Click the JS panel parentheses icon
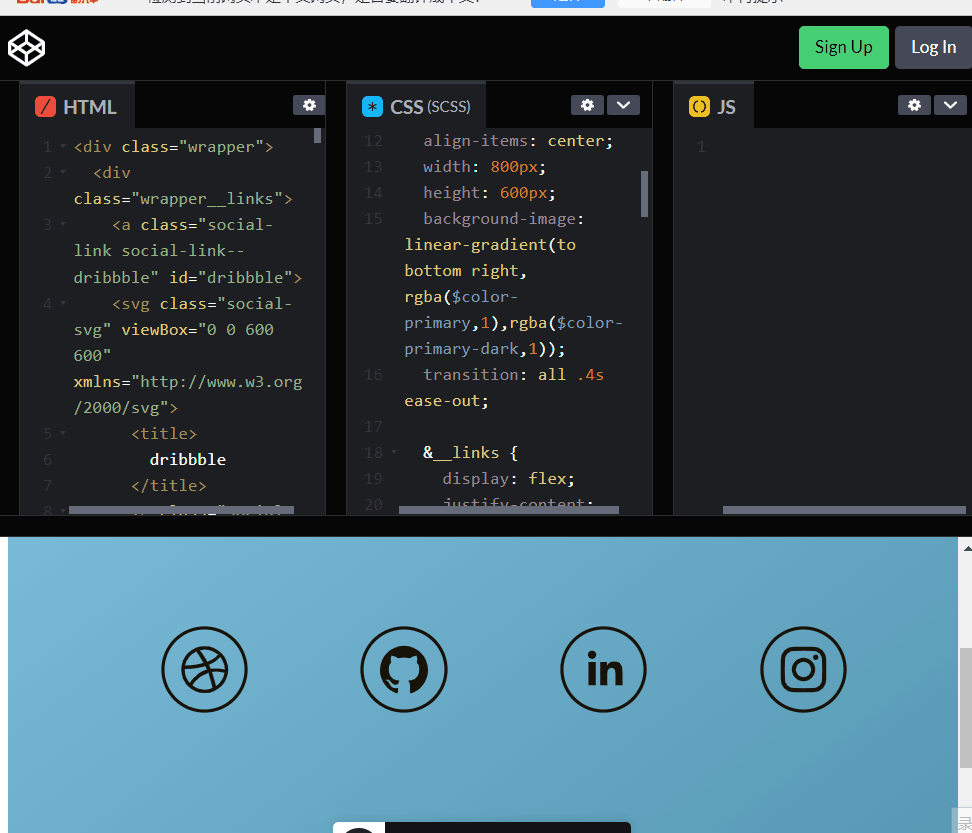 699,107
